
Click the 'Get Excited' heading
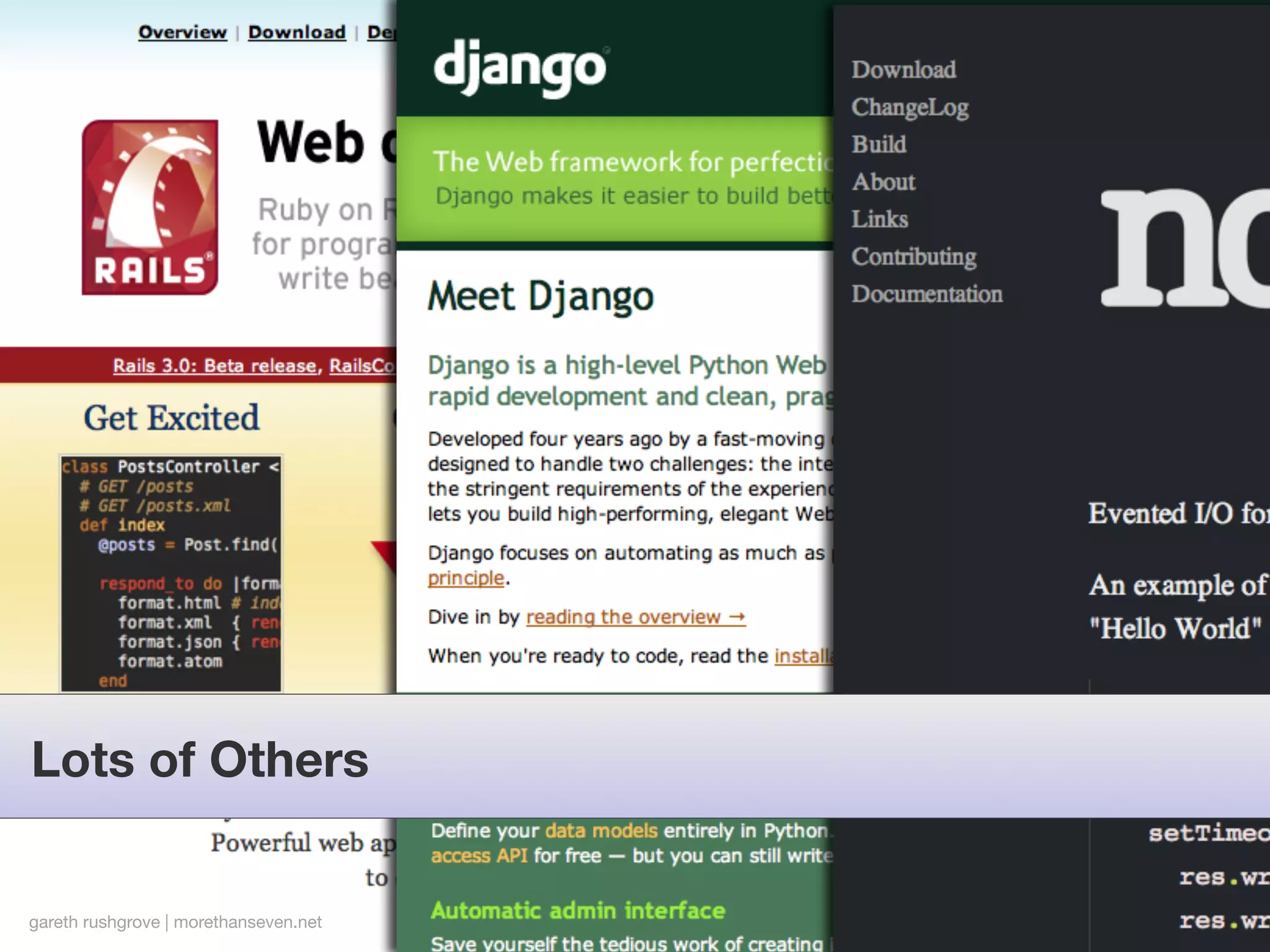(172, 418)
